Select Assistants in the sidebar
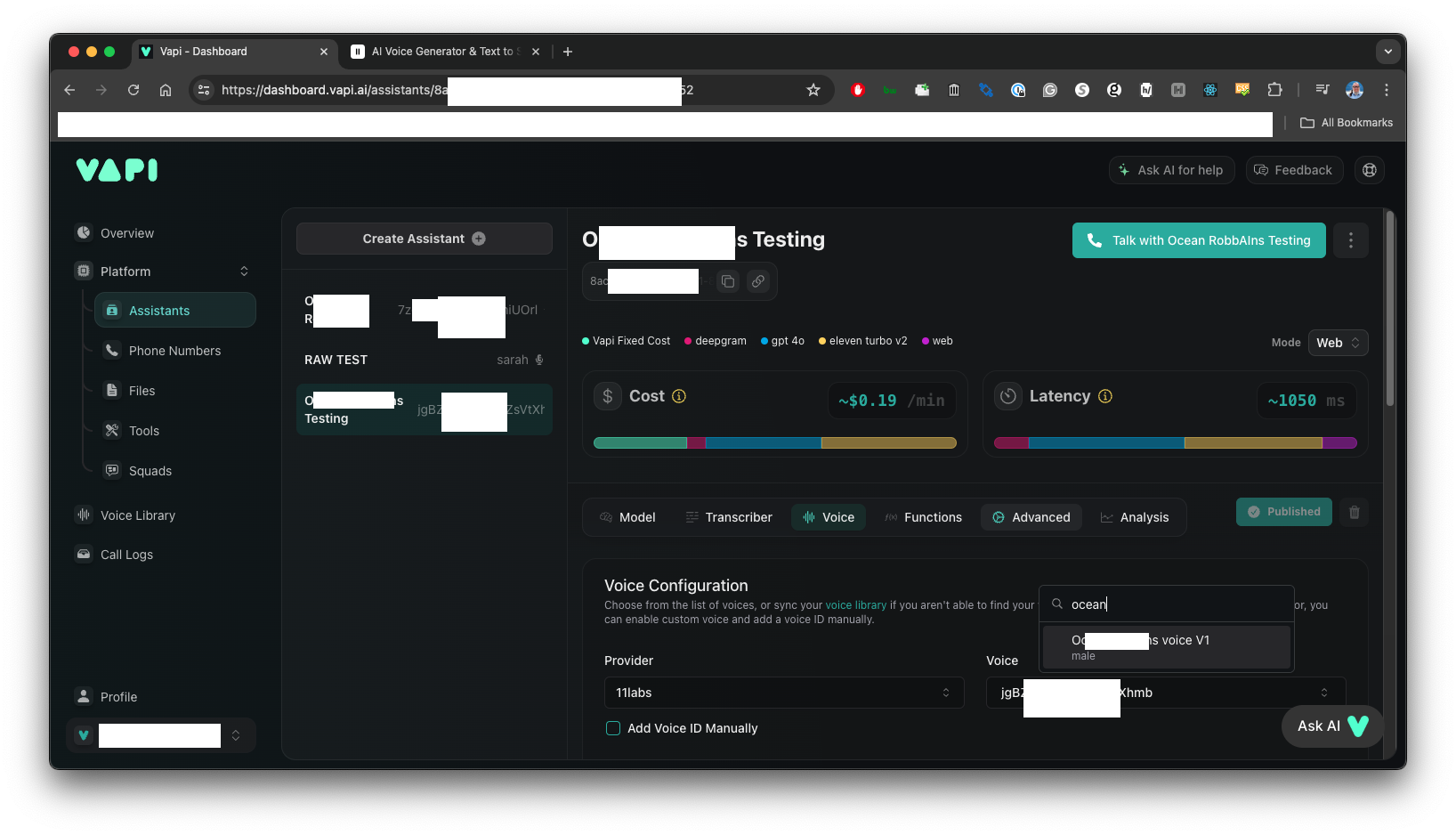1456x835 pixels. pos(175,311)
